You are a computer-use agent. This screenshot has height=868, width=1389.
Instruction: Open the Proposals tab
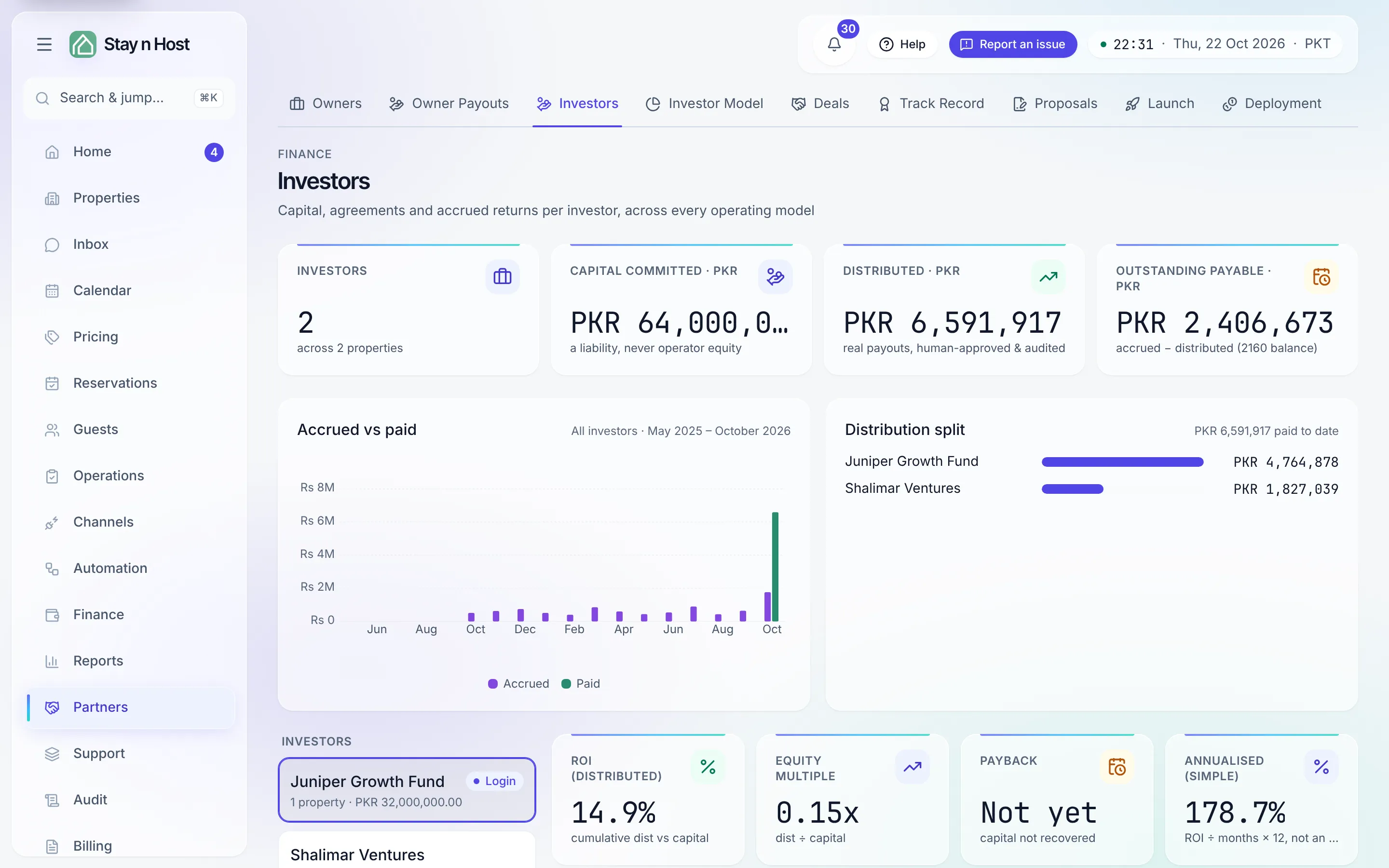(x=1055, y=104)
